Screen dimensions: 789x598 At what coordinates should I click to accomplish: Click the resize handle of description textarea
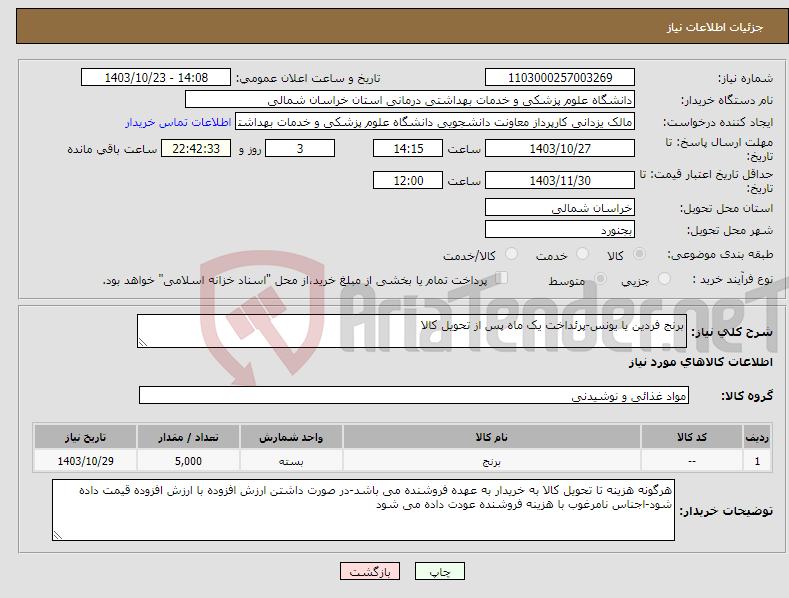pos(142,343)
